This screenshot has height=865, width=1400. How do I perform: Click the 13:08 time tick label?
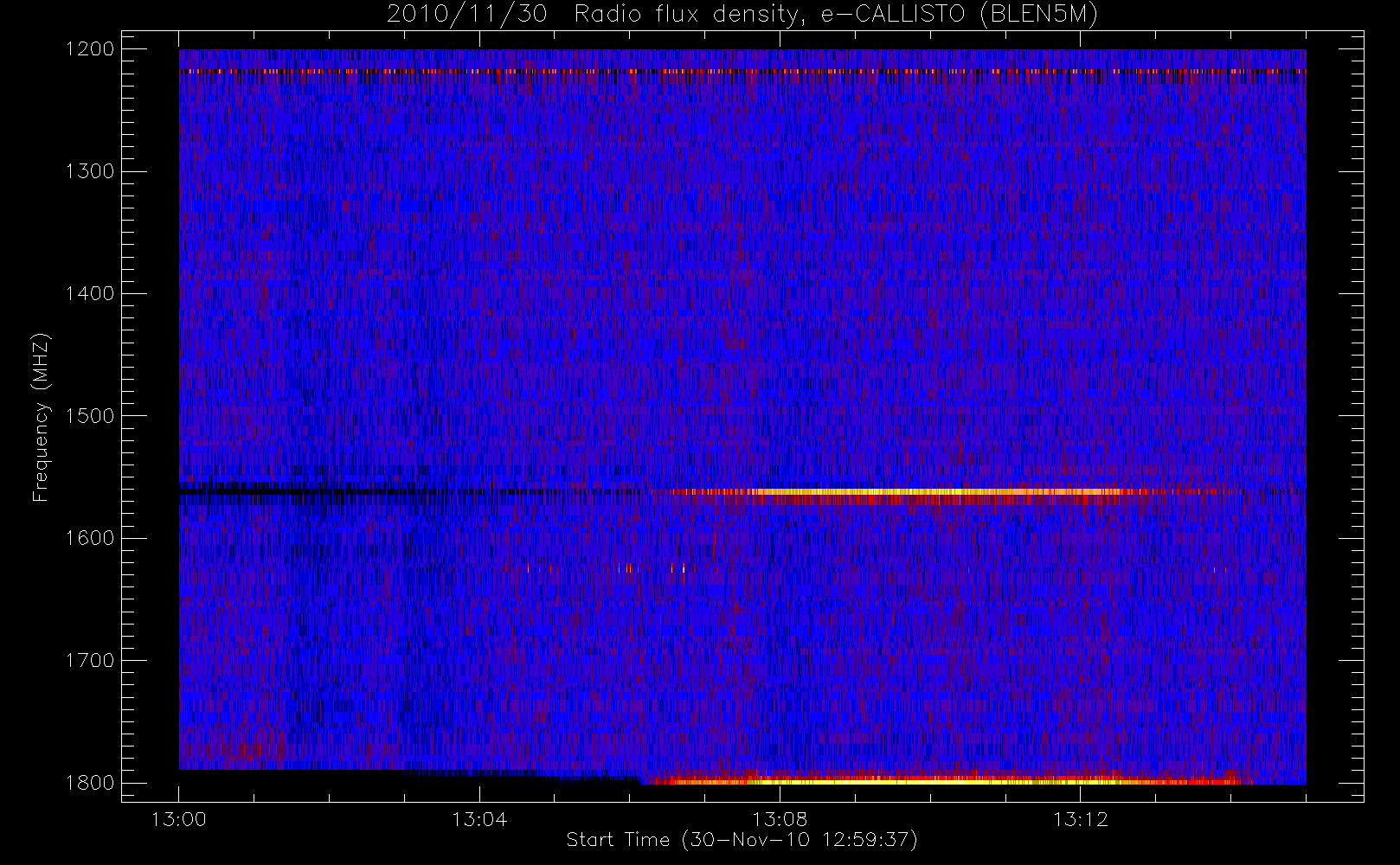(x=780, y=819)
